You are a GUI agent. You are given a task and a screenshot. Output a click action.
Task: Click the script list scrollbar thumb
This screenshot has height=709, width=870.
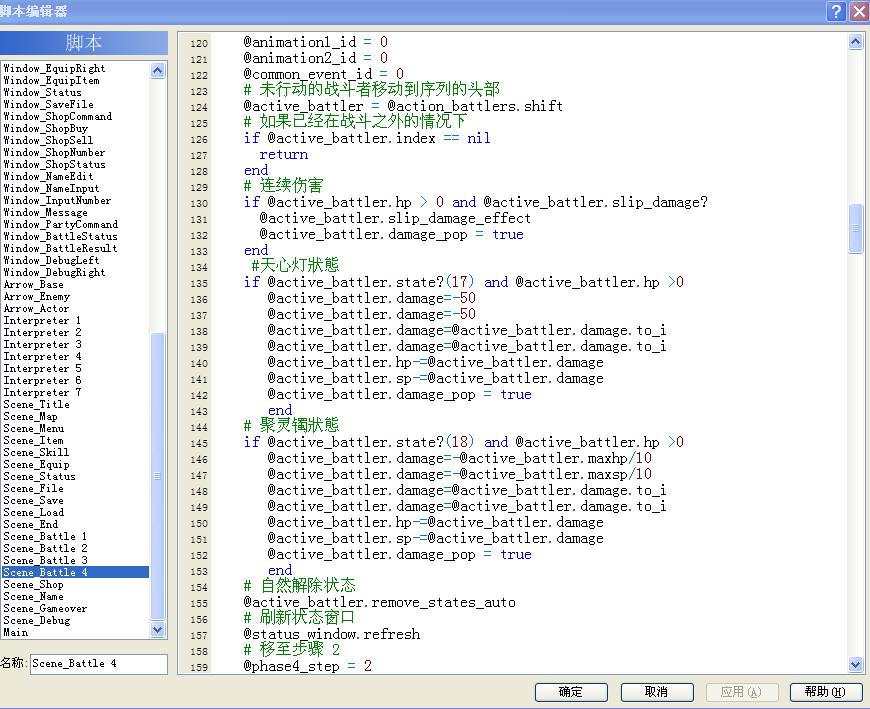[x=158, y=475]
